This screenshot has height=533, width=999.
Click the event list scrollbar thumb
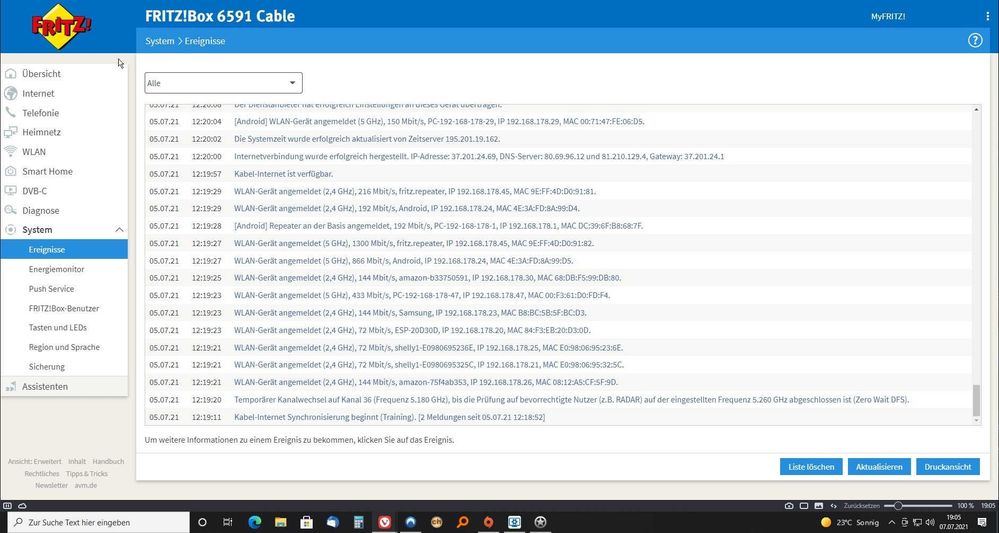(976, 400)
